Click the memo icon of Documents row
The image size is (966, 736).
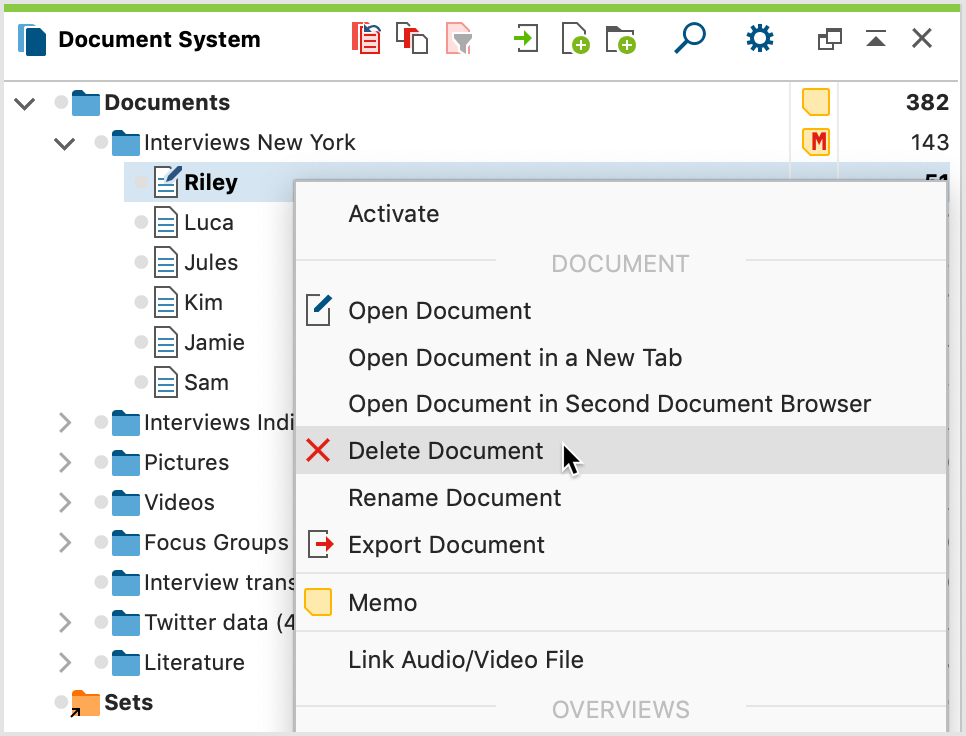815,102
